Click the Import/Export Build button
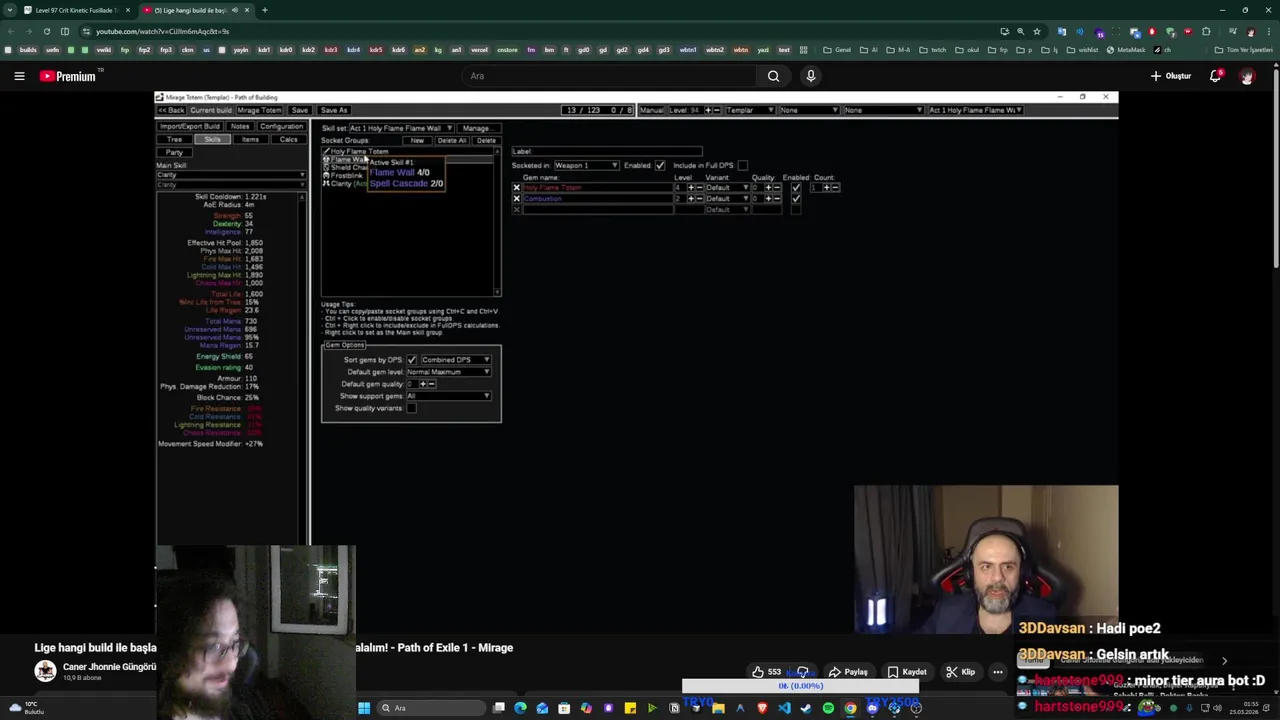The width and height of the screenshot is (1280, 720). coord(189,127)
